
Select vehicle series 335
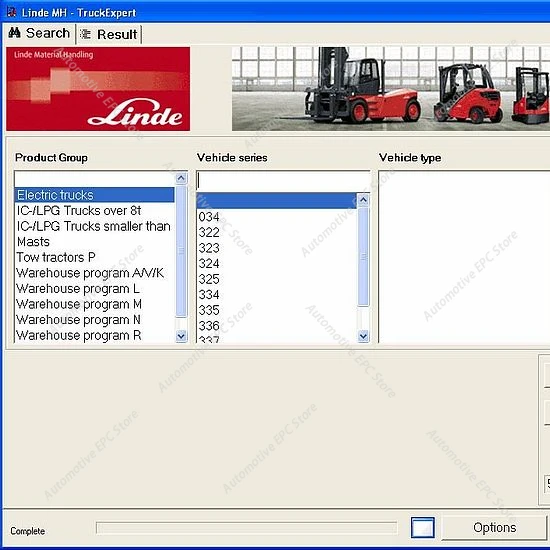pyautogui.click(x=277, y=310)
